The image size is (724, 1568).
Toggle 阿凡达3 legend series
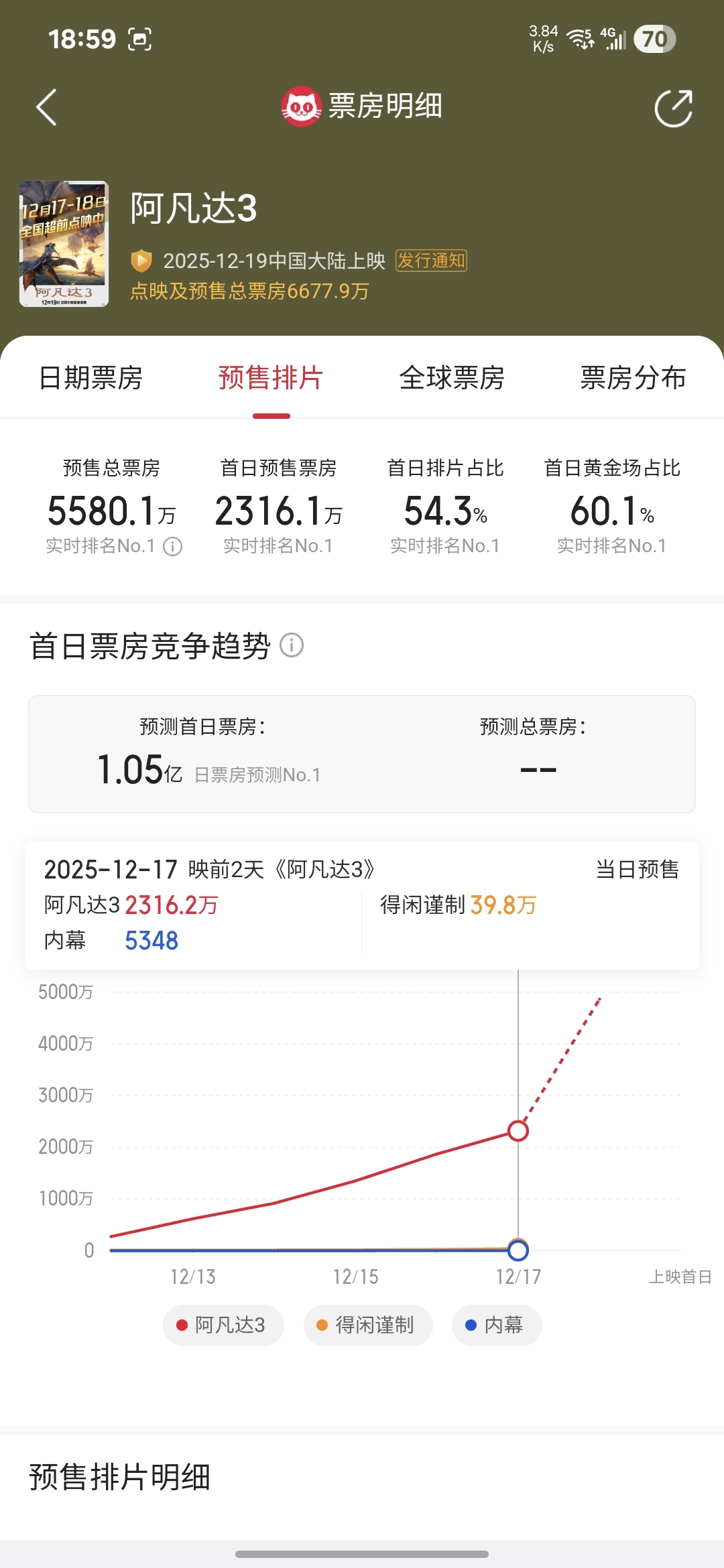pos(223,1325)
